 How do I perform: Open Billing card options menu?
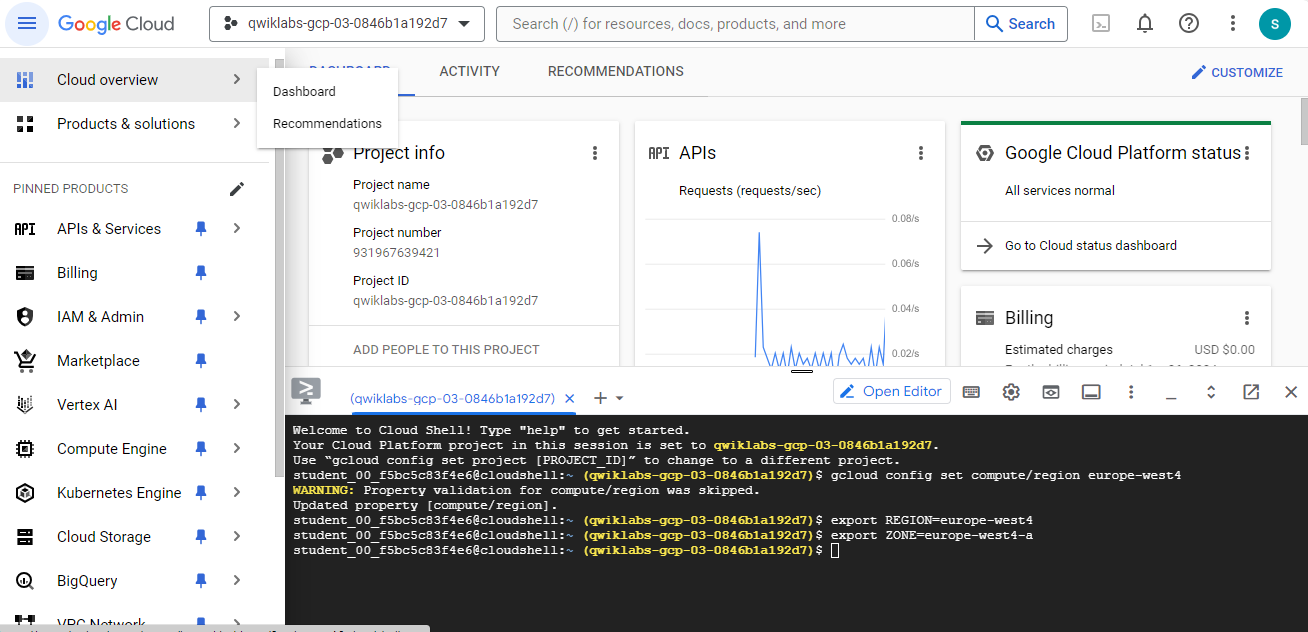(x=1247, y=318)
